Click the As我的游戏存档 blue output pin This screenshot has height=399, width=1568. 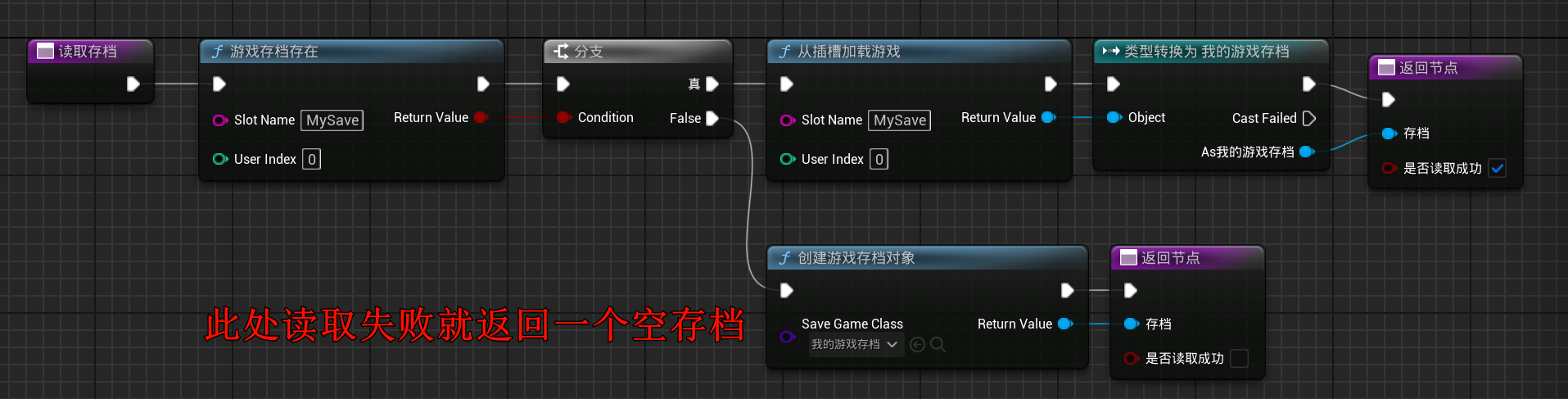[x=1307, y=152]
